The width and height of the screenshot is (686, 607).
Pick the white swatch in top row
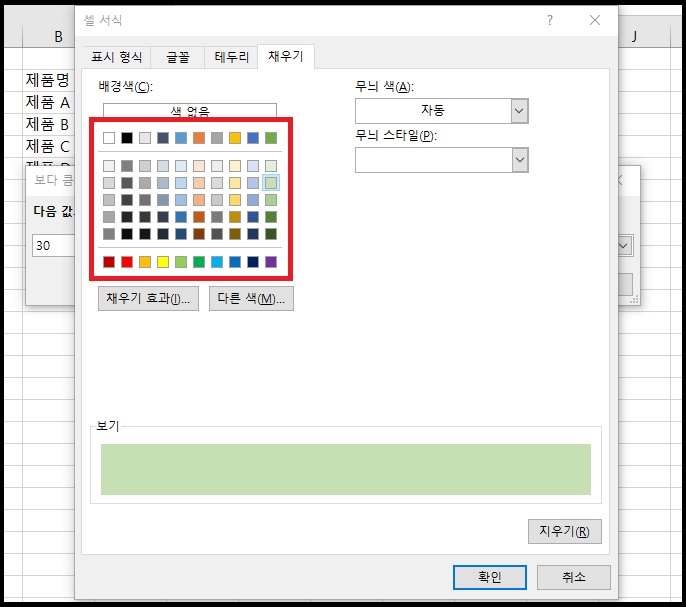(109, 138)
